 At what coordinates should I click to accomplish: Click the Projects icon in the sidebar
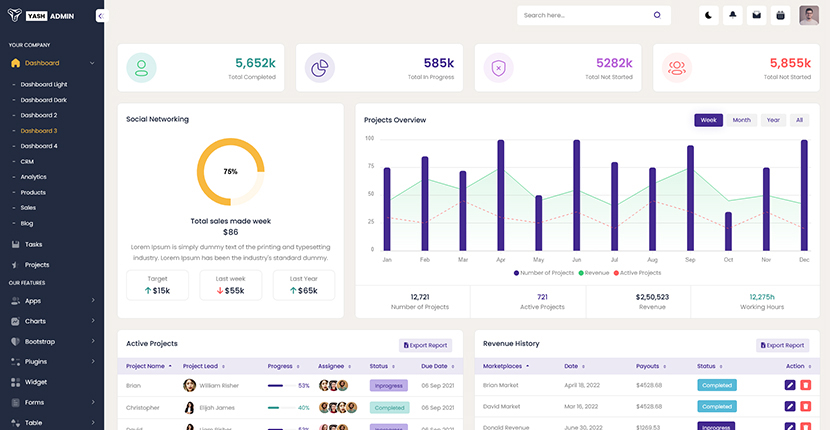tap(15, 265)
